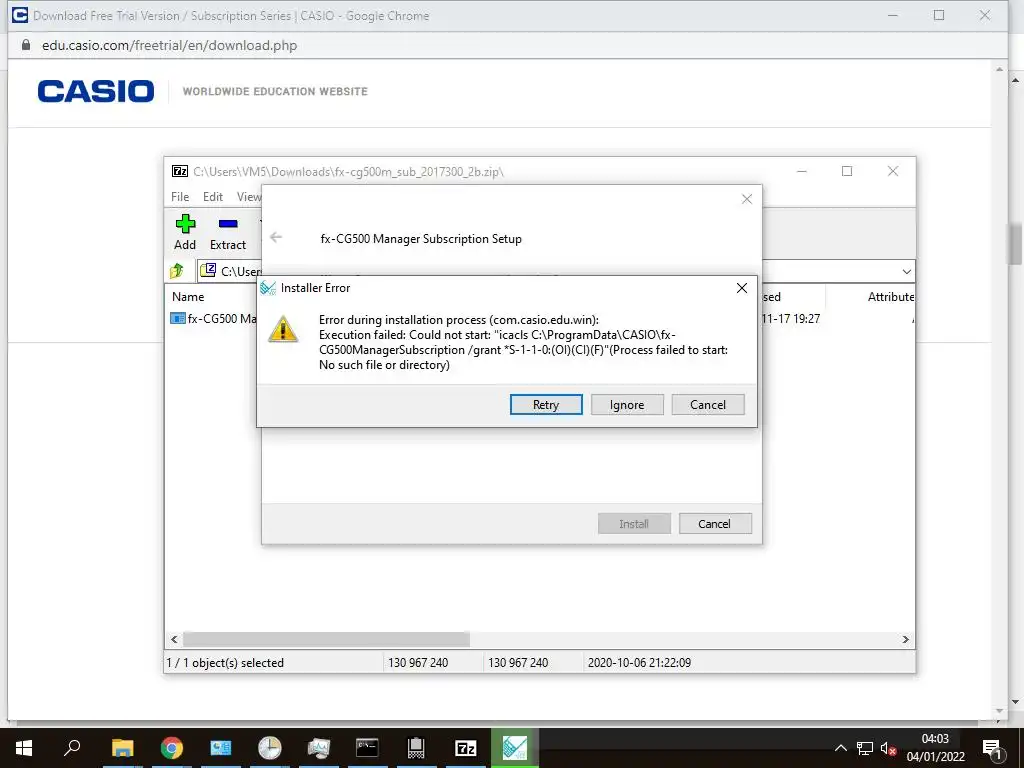Open the notification center icon
Viewport: 1024px width, 768px height.
(992, 748)
